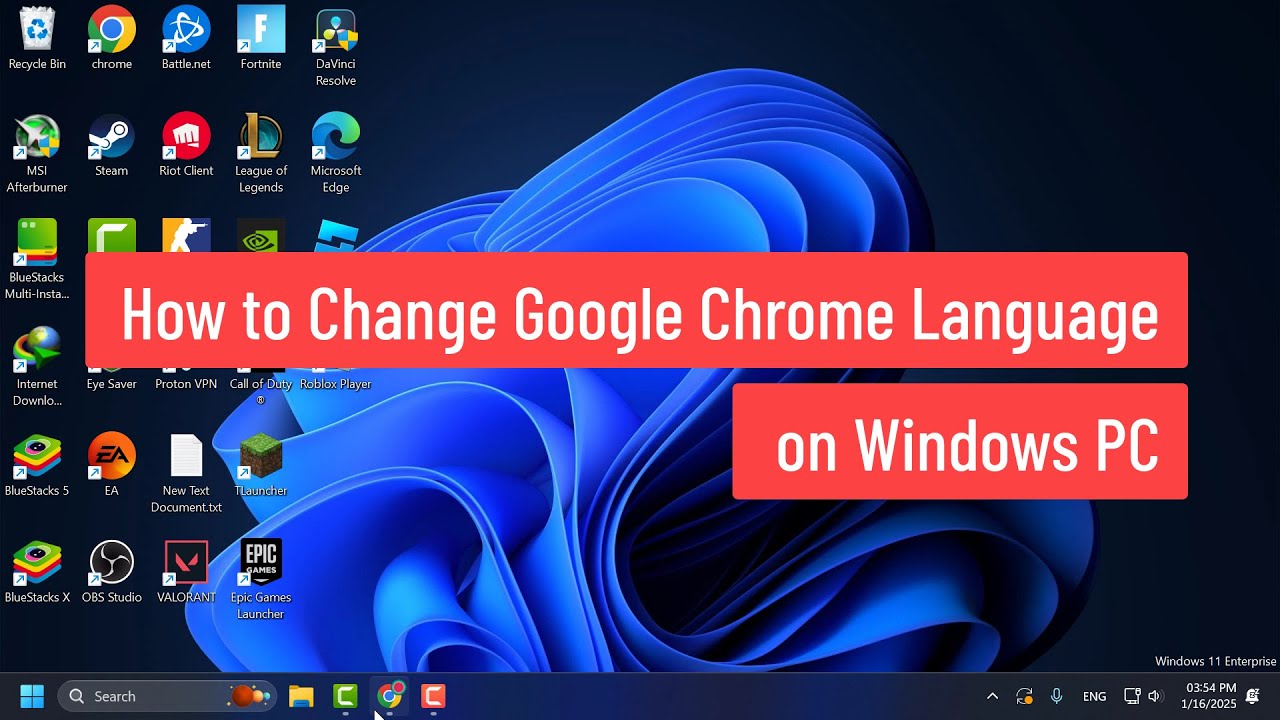Select the OBS Studio desktop shortcut
1280x720 pixels.
(x=111, y=573)
